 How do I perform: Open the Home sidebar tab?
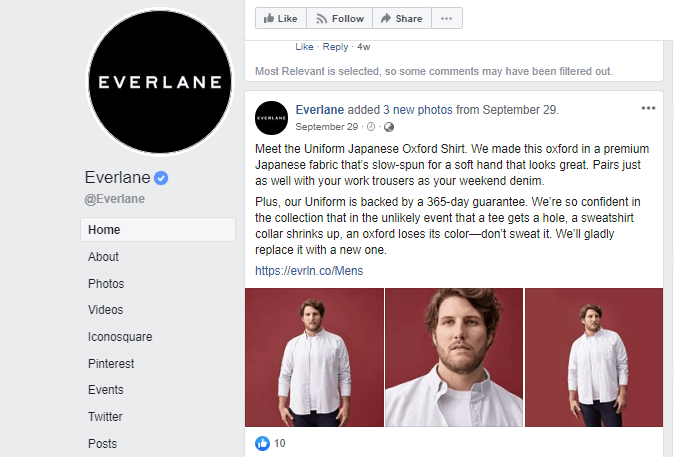tap(104, 230)
